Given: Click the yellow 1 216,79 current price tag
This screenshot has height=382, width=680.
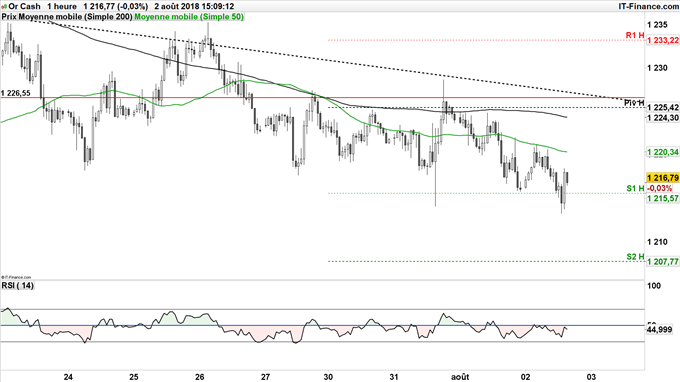Looking at the screenshot, I should [x=663, y=178].
